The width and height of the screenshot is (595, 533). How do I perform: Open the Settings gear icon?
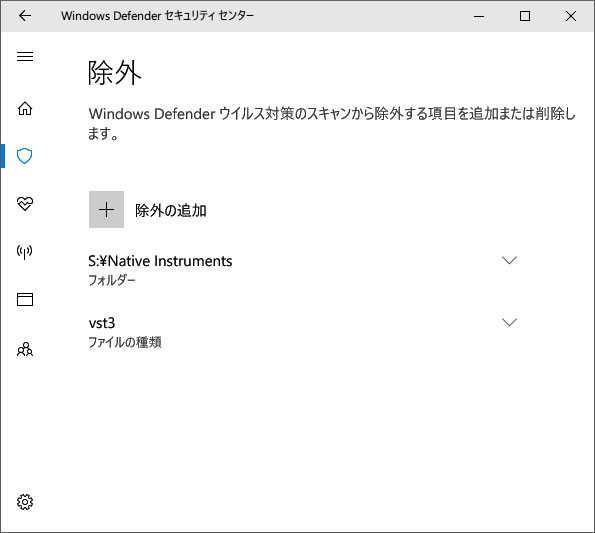(25, 502)
